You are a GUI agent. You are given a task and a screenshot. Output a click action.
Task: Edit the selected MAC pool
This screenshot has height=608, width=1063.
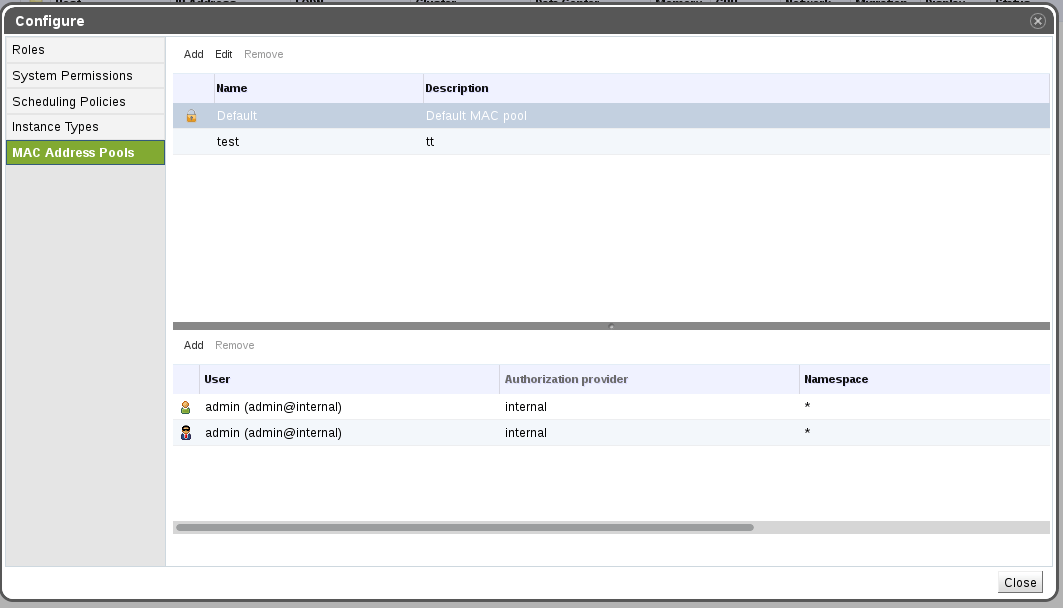(223, 54)
